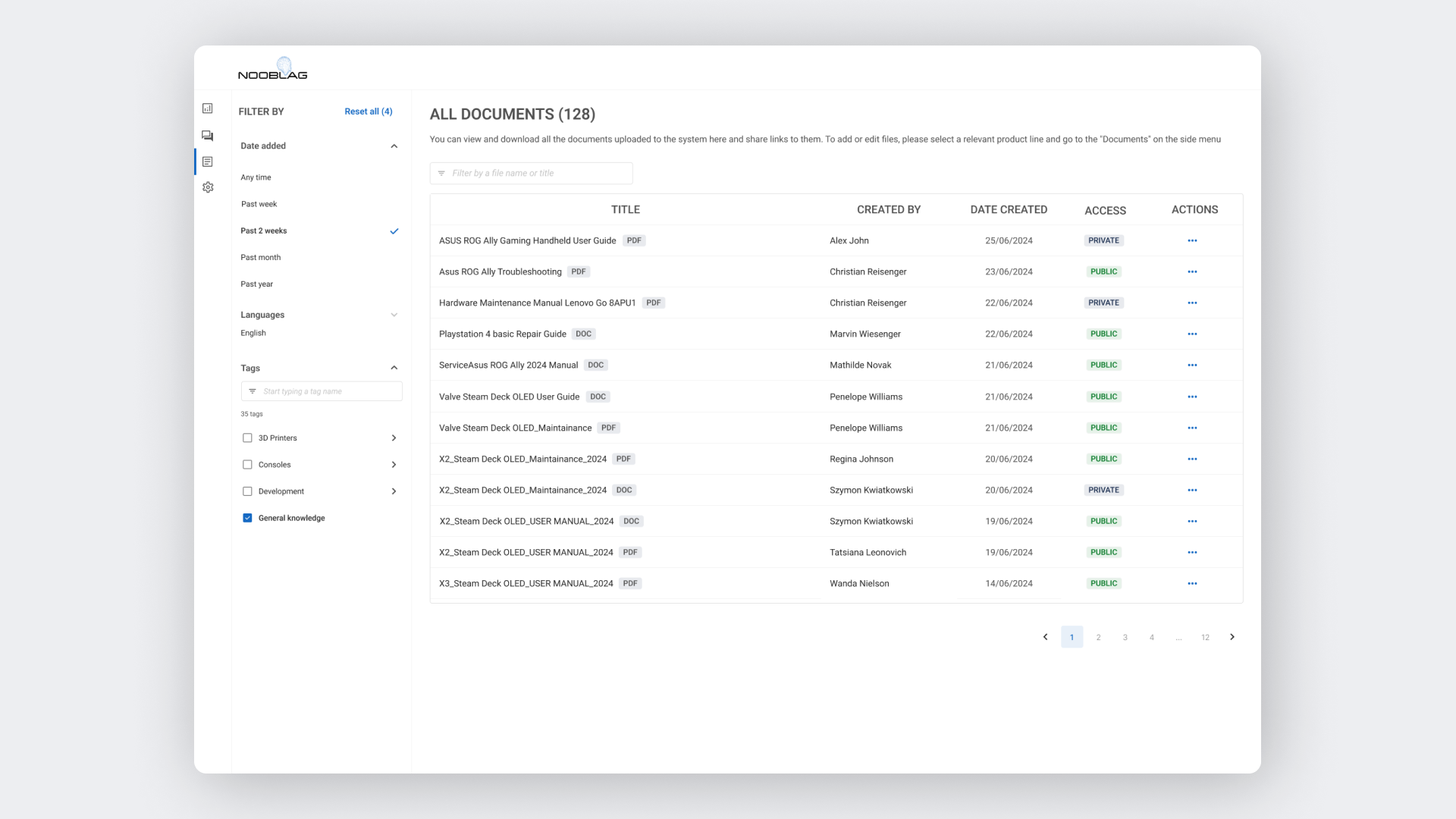The image size is (1456, 819).
Task: Collapse the Date added filter section
Action: [394, 146]
